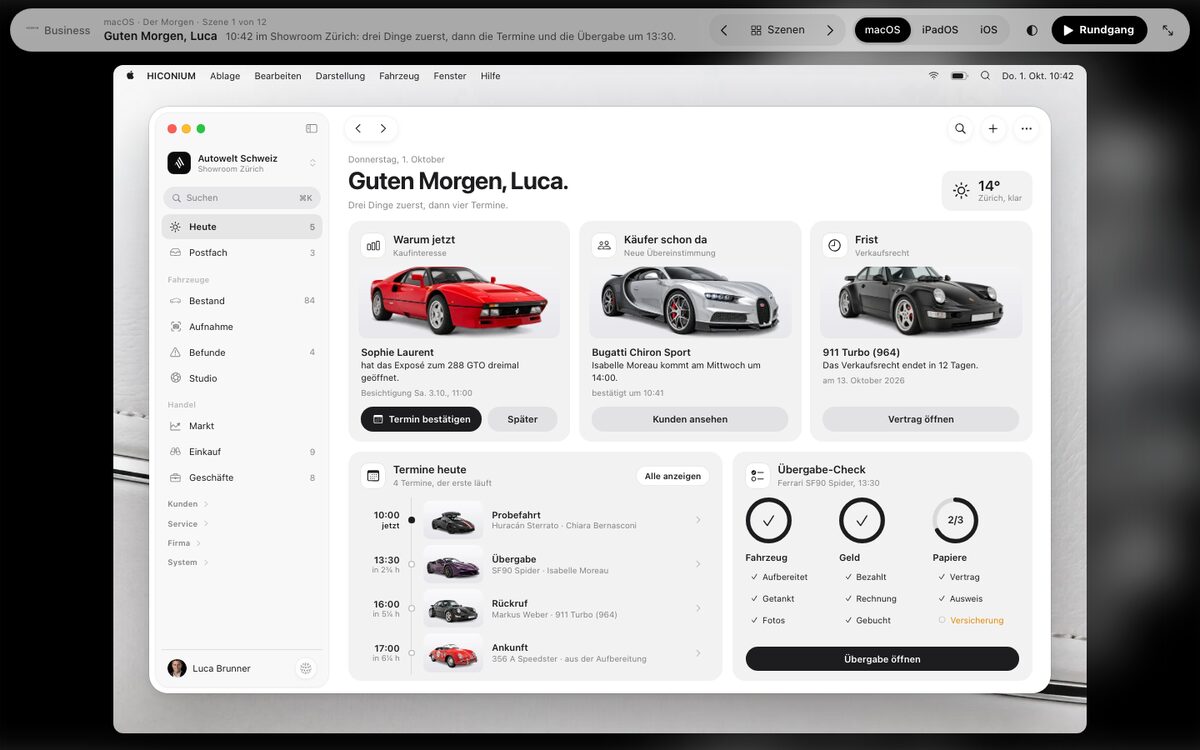The height and width of the screenshot is (750, 1200).
Task: Open the Bearbeiten menu
Action: point(278,76)
